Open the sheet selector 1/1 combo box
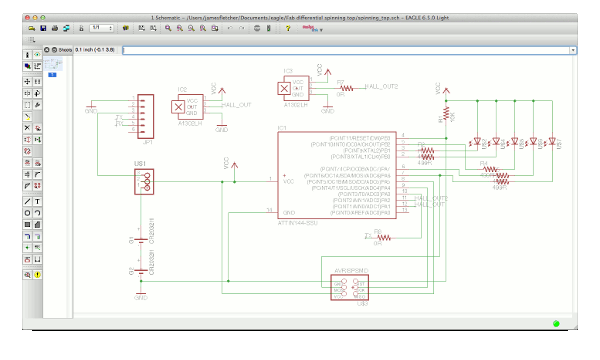Image resolution: width=600 pixels, height=360 pixels. click(101, 28)
